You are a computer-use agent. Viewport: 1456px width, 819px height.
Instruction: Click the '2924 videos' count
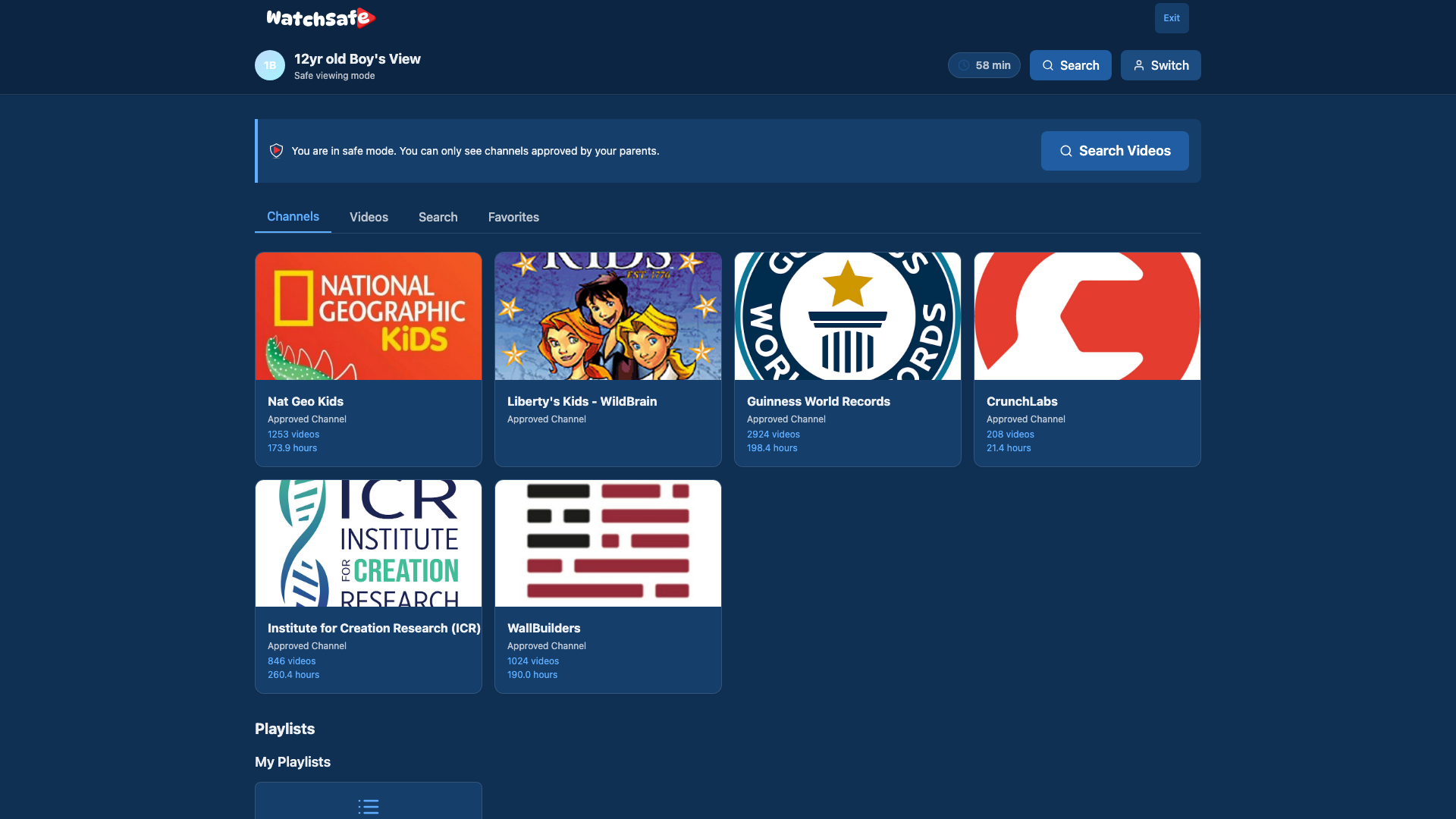coord(773,435)
